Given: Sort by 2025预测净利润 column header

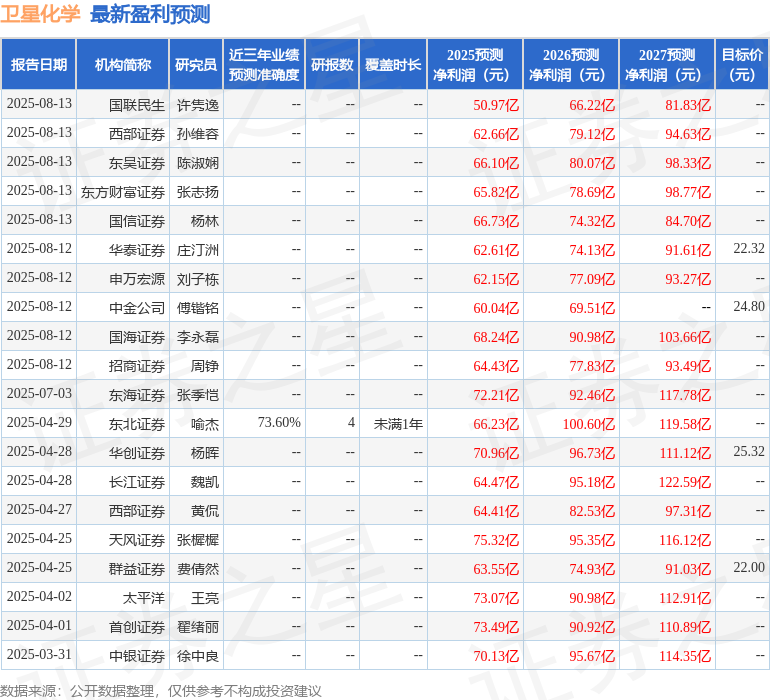Looking at the screenshot, I should click(475, 65).
